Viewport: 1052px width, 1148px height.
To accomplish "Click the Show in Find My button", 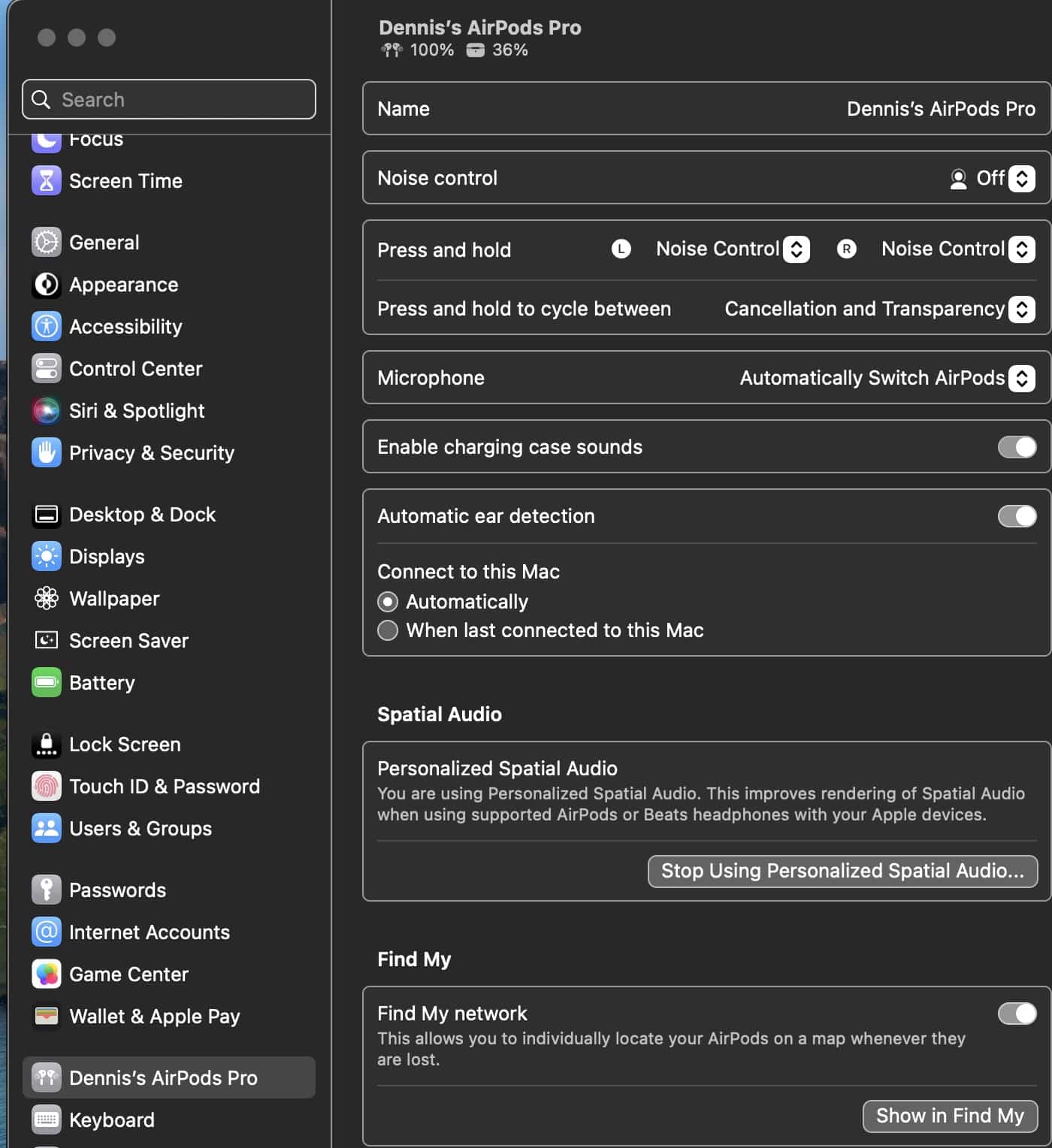I will (950, 1116).
